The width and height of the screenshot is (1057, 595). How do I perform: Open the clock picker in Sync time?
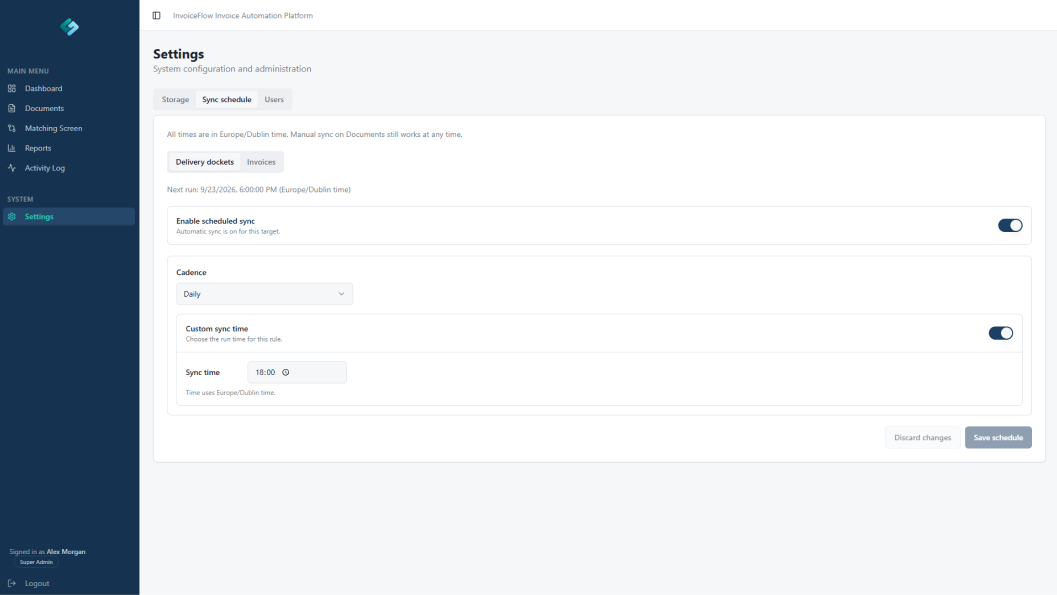286,372
